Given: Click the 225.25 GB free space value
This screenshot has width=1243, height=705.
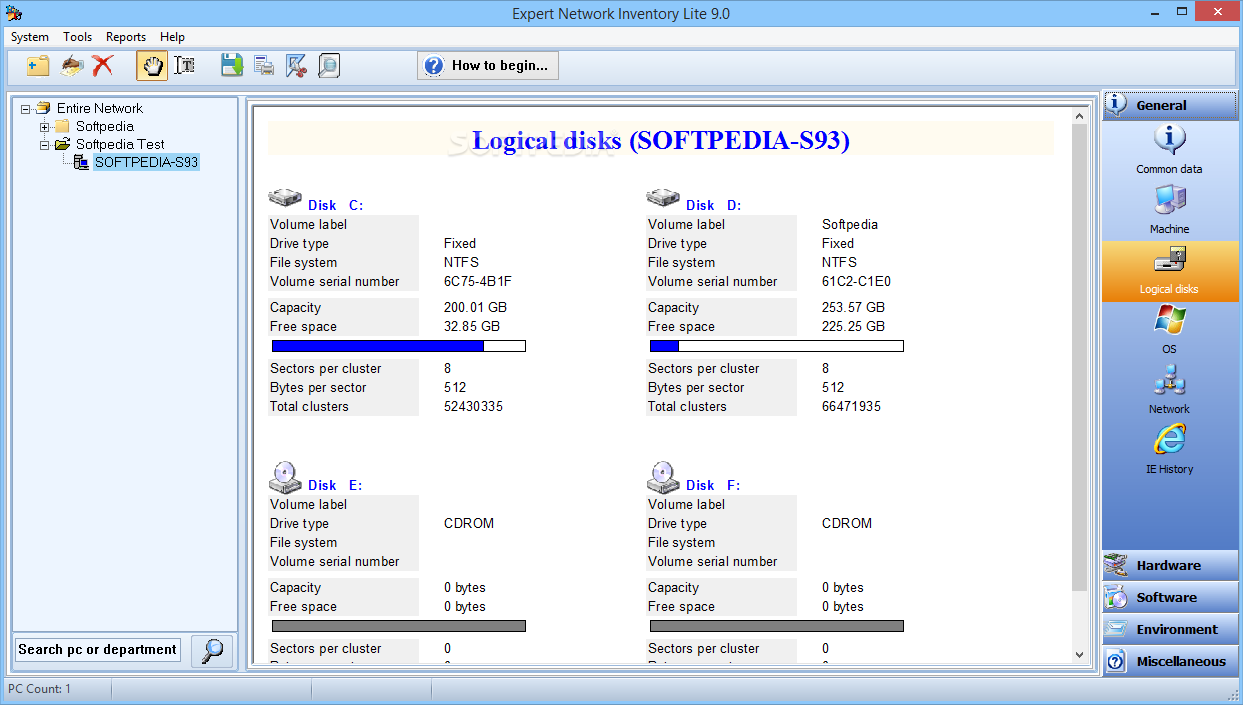Looking at the screenshot, I should click(x=853, y=326).
